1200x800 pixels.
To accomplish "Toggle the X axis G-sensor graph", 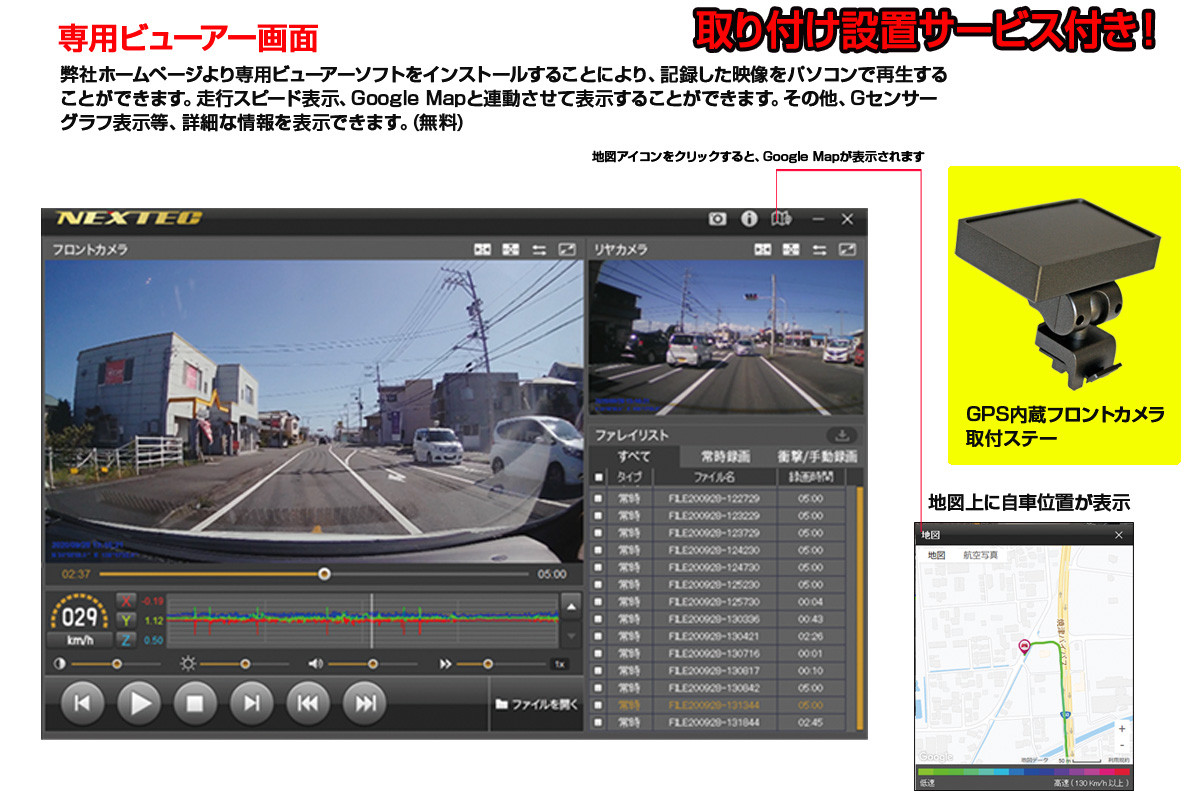I will [x=127, y=601].
